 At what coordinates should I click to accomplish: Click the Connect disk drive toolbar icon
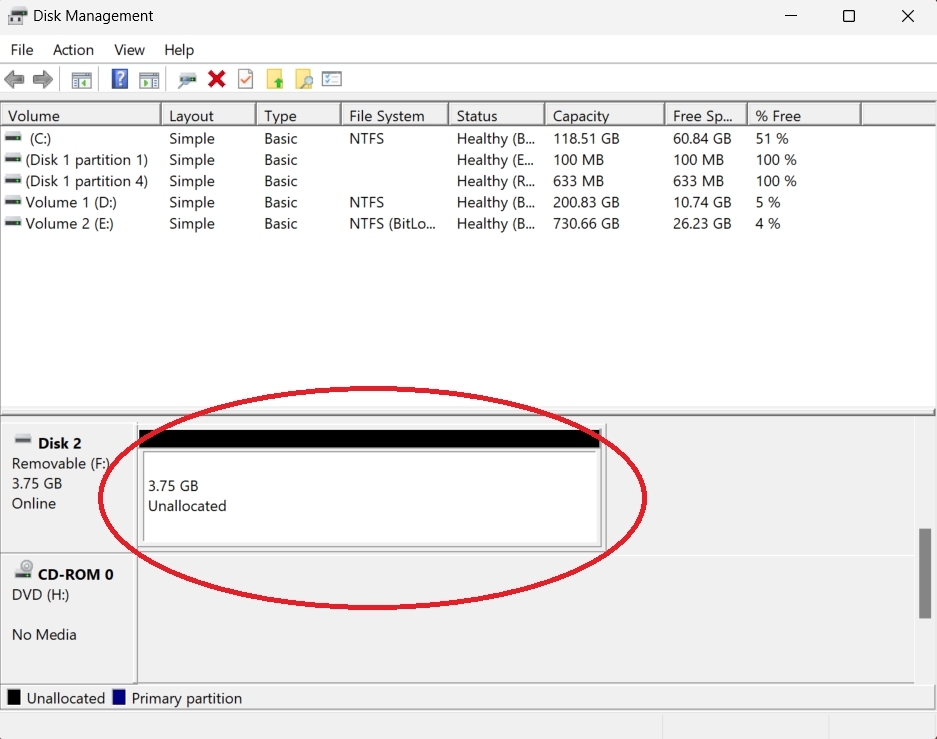coord(187,80)
